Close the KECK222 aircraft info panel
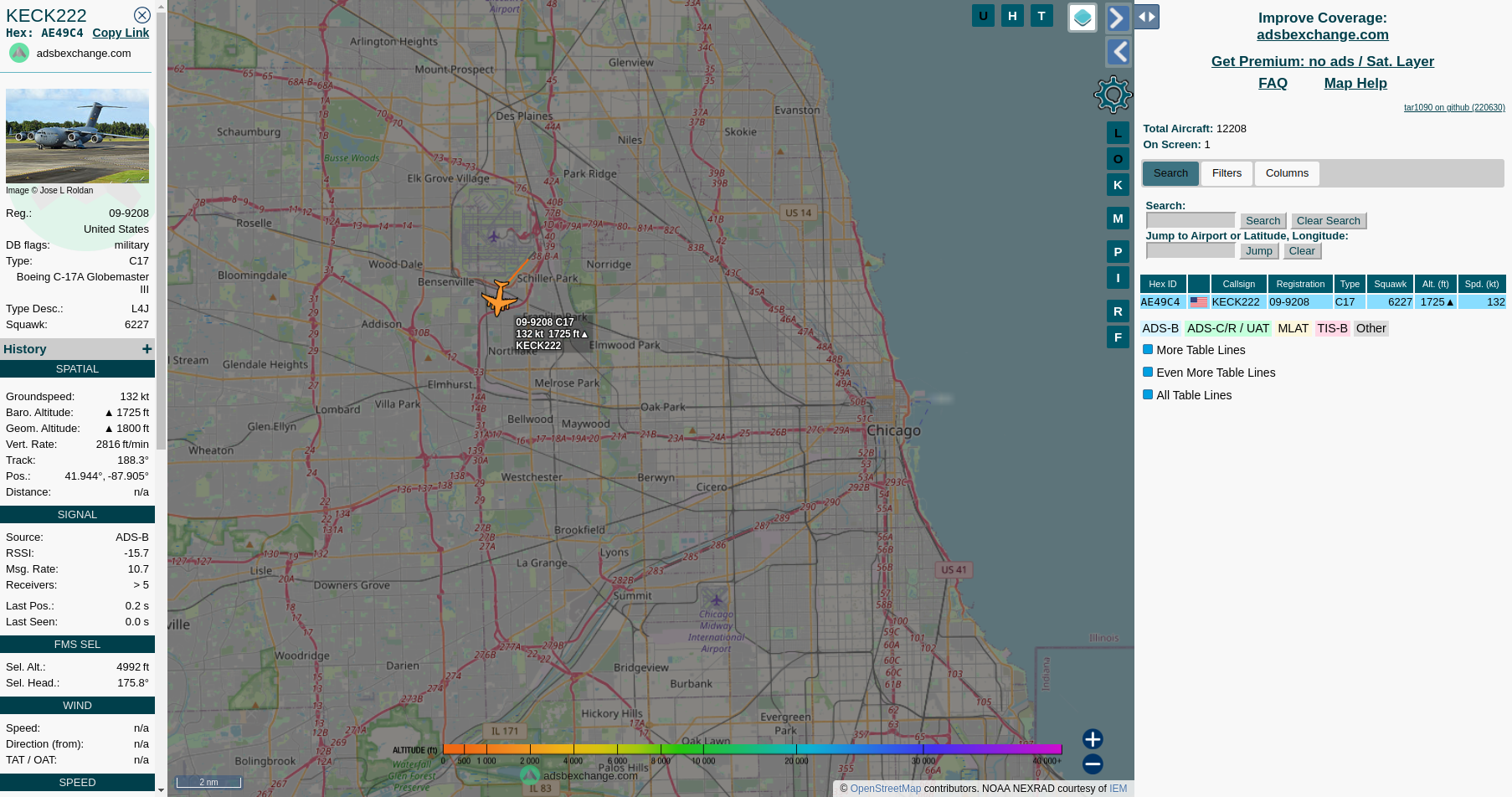The height and width of the screenshot is (797, 1512). pos(142,15)
